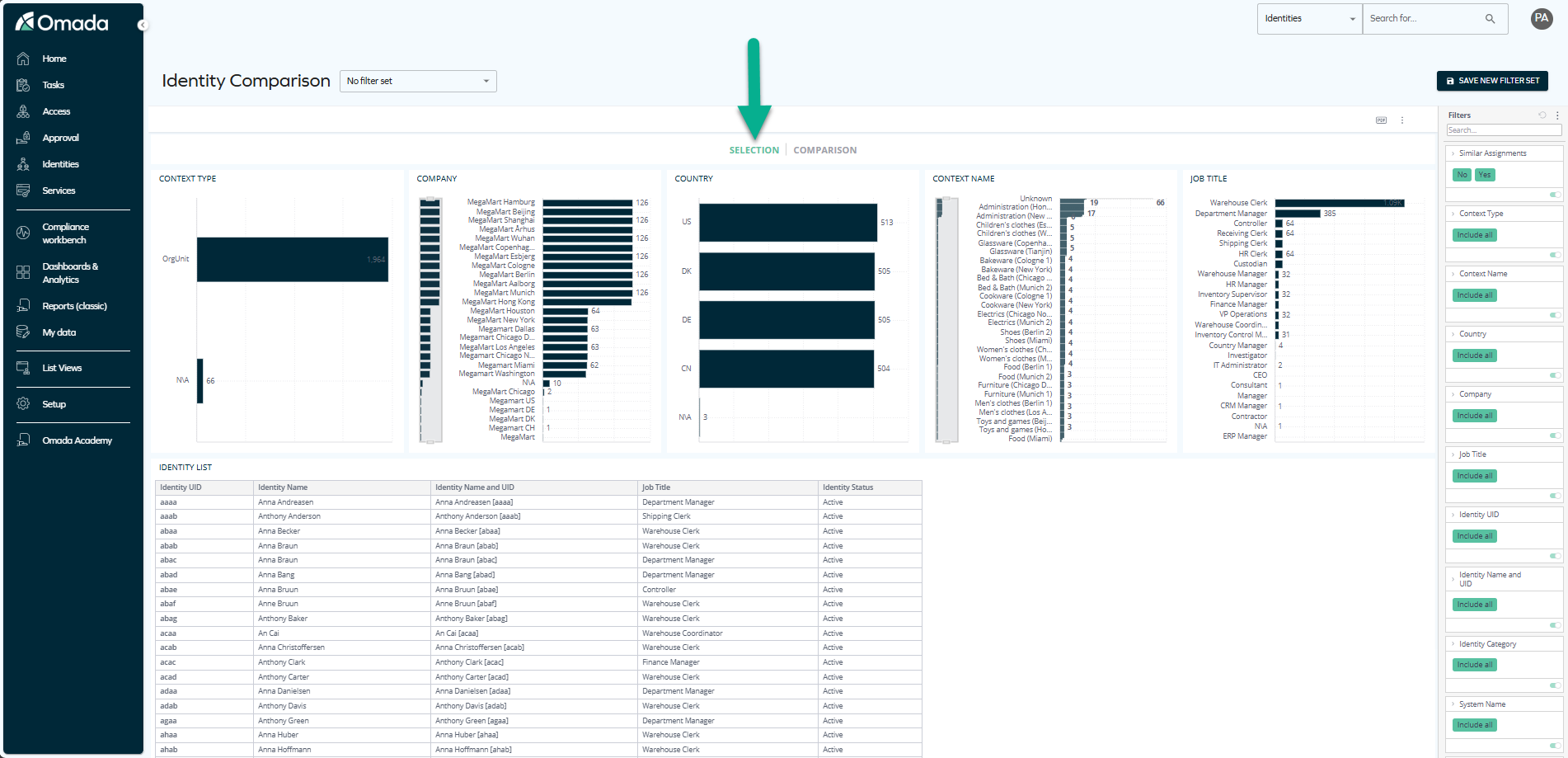Open the Access sidebar icon

coord(23,111)
